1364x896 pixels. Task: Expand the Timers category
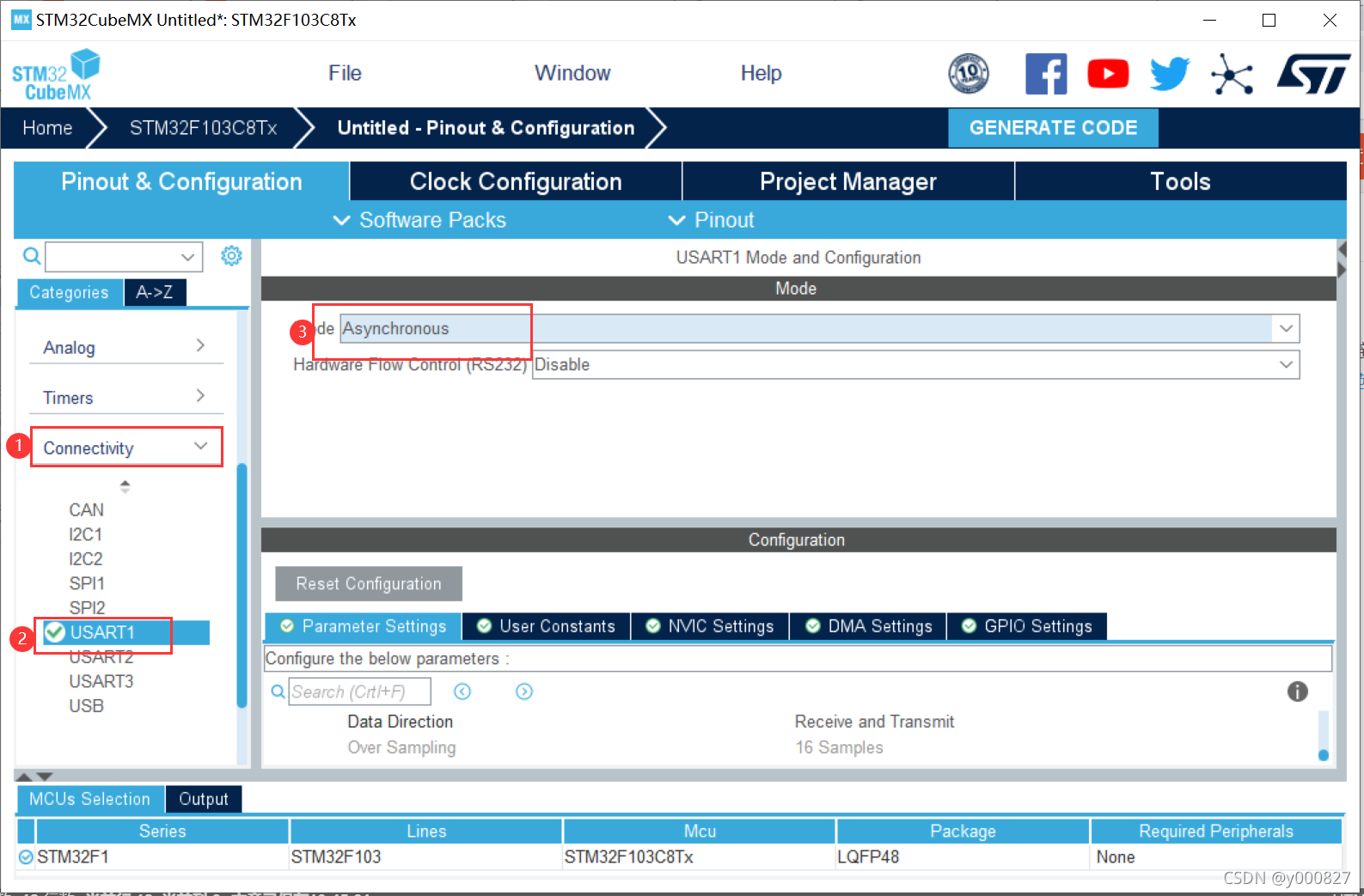click(126, 397)
